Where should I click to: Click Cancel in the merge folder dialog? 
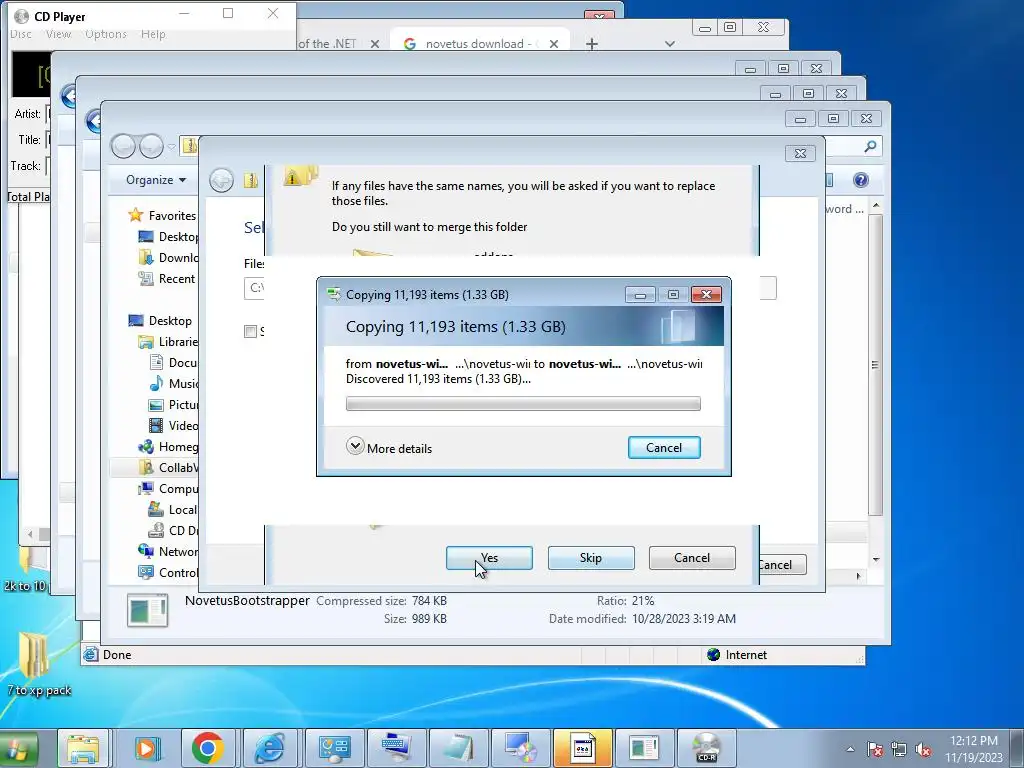692,558
